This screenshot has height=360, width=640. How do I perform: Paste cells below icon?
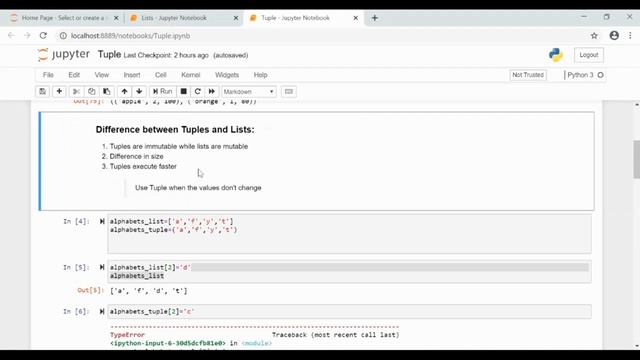coord(107,91)
